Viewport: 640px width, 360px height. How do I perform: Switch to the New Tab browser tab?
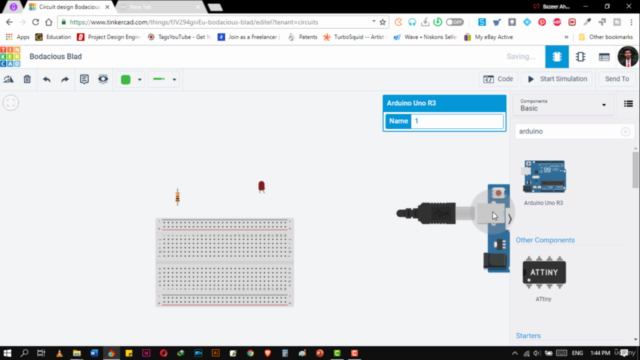(x=159, y=7)
